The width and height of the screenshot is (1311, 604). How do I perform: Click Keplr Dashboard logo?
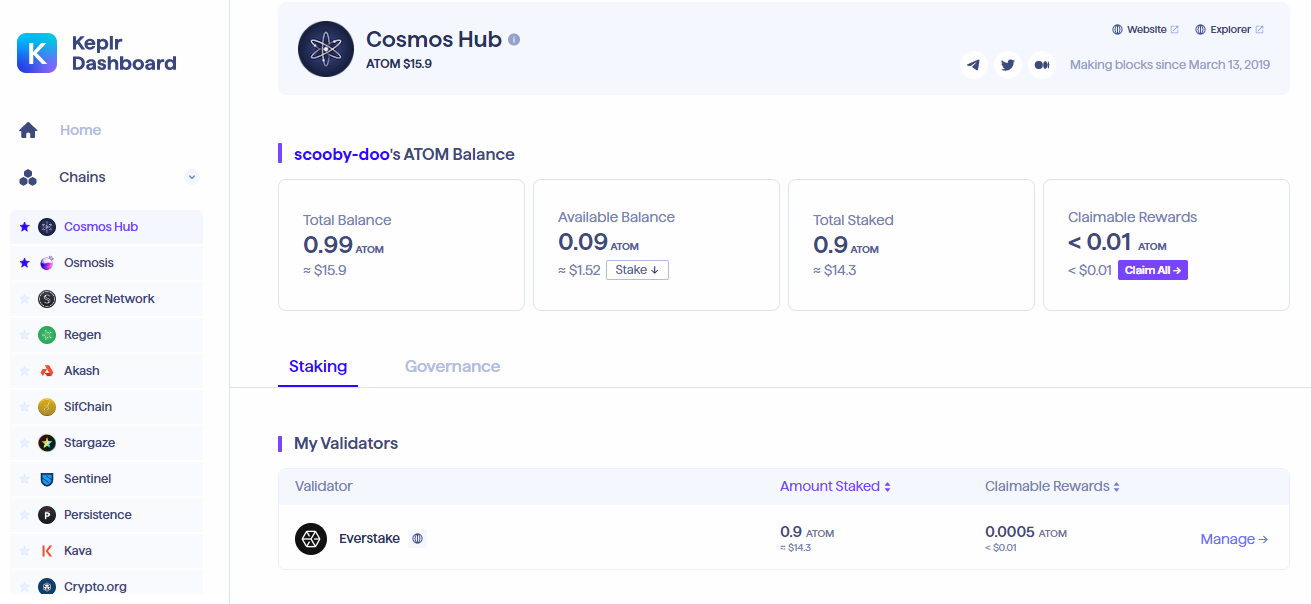(37, 53)
